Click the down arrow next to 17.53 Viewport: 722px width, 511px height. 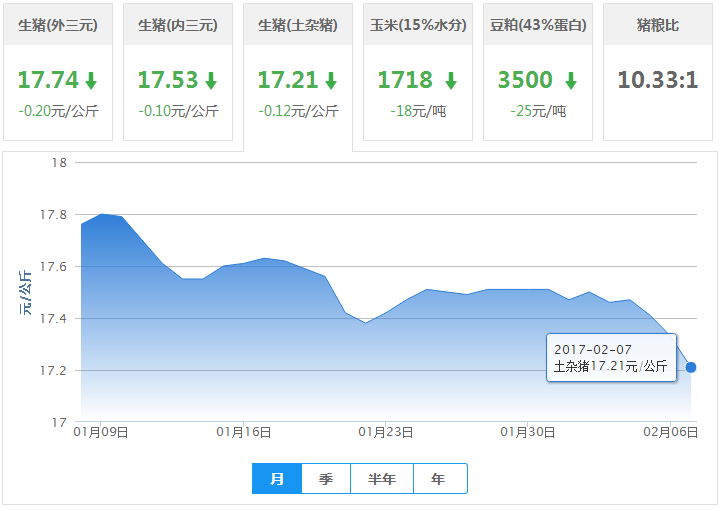pyautogui.click(x=211, y=81)
